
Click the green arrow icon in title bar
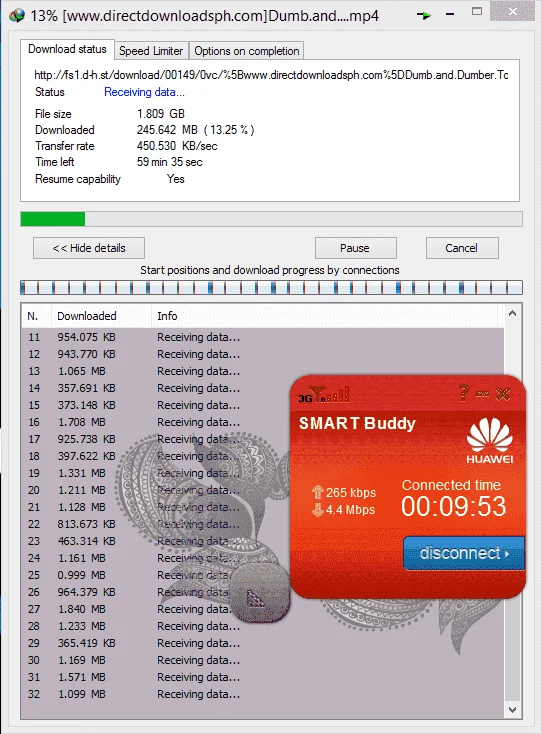coord(424,15)
